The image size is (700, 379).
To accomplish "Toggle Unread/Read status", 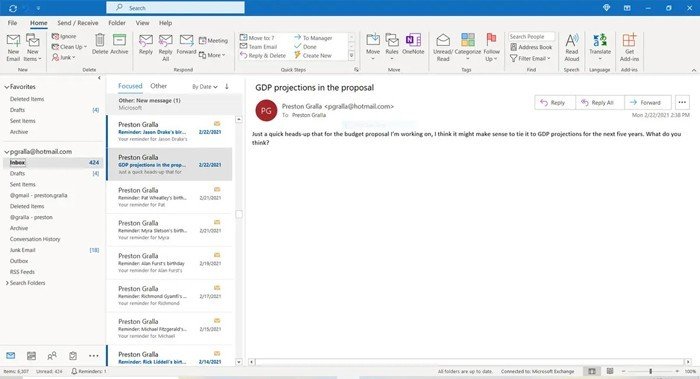I will click(443, 47).
